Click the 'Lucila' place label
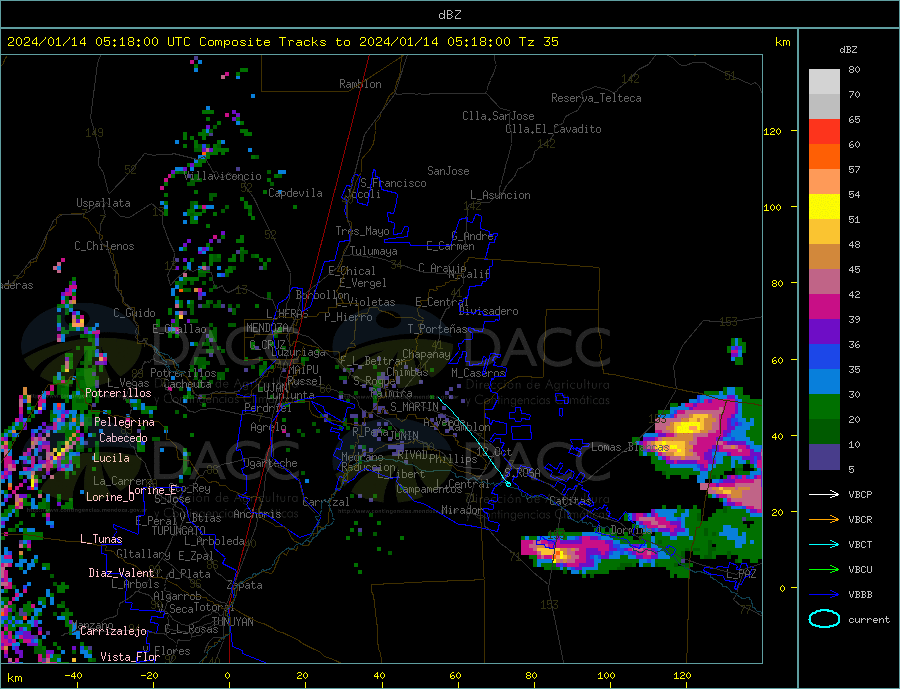 [111, 458]
